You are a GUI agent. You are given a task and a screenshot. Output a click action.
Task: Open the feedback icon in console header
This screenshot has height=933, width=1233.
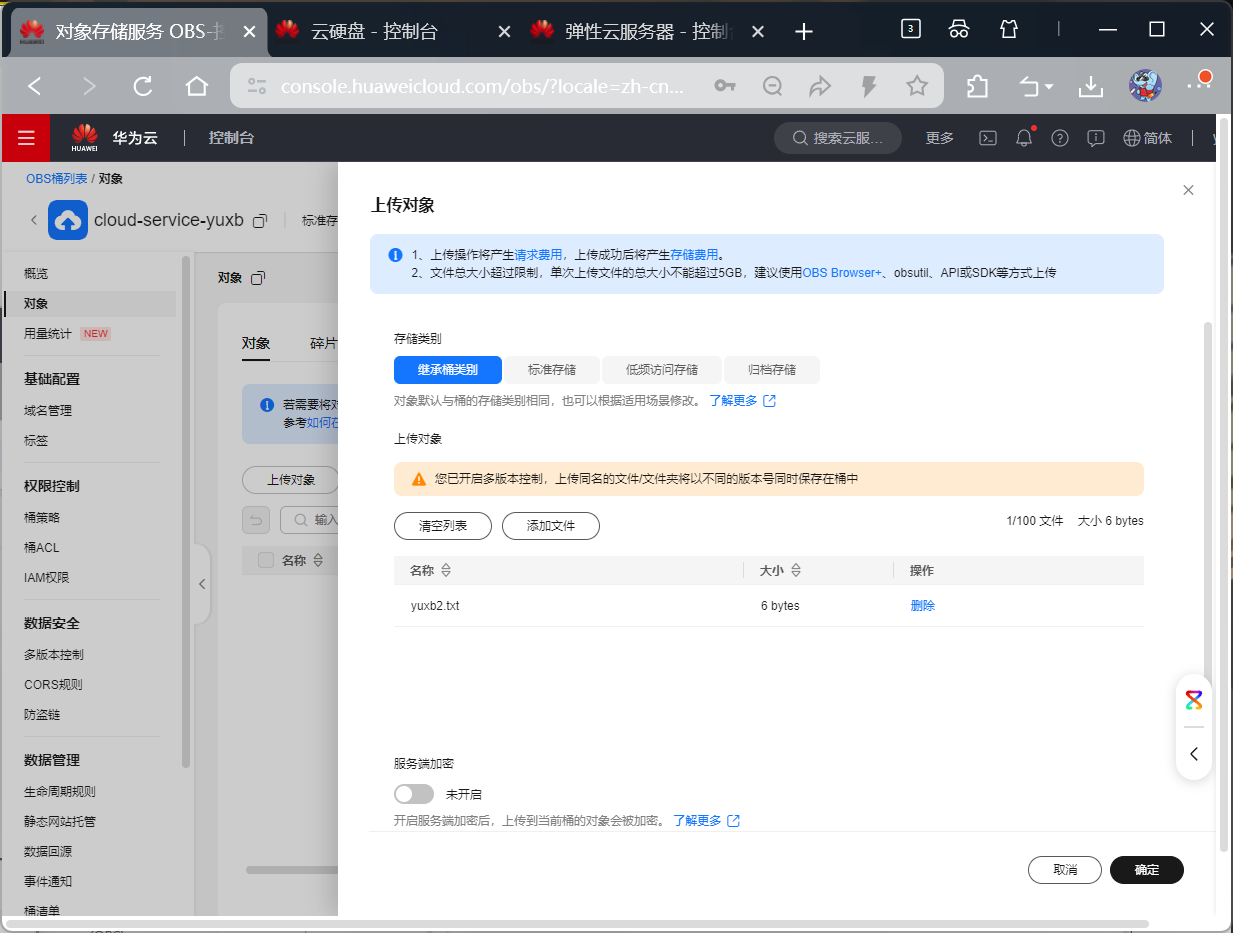coord(1096,138)
